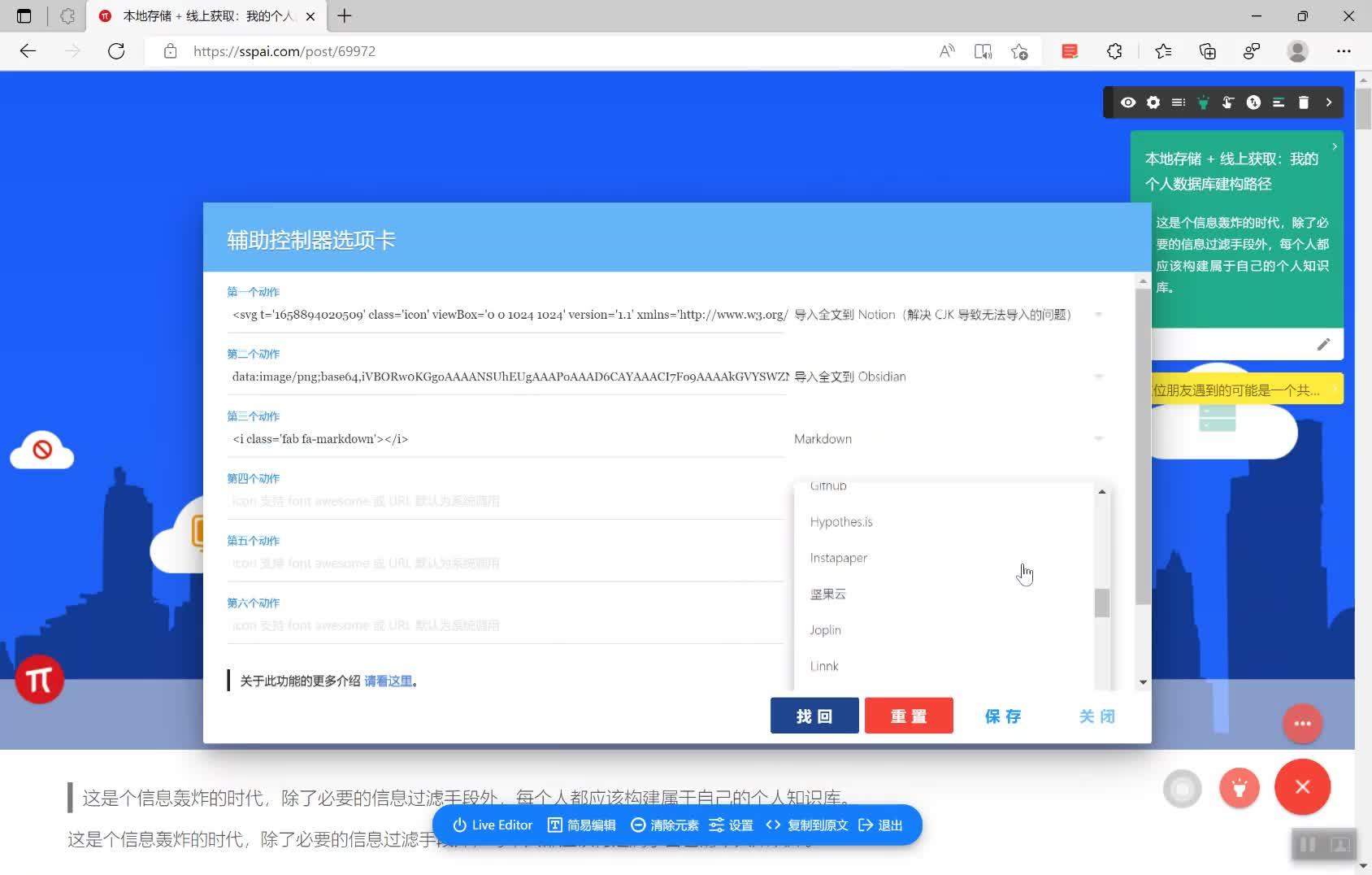Select 坚果云 from dropdown list
Screen dimensions: 1372x875
coord(944,594)
